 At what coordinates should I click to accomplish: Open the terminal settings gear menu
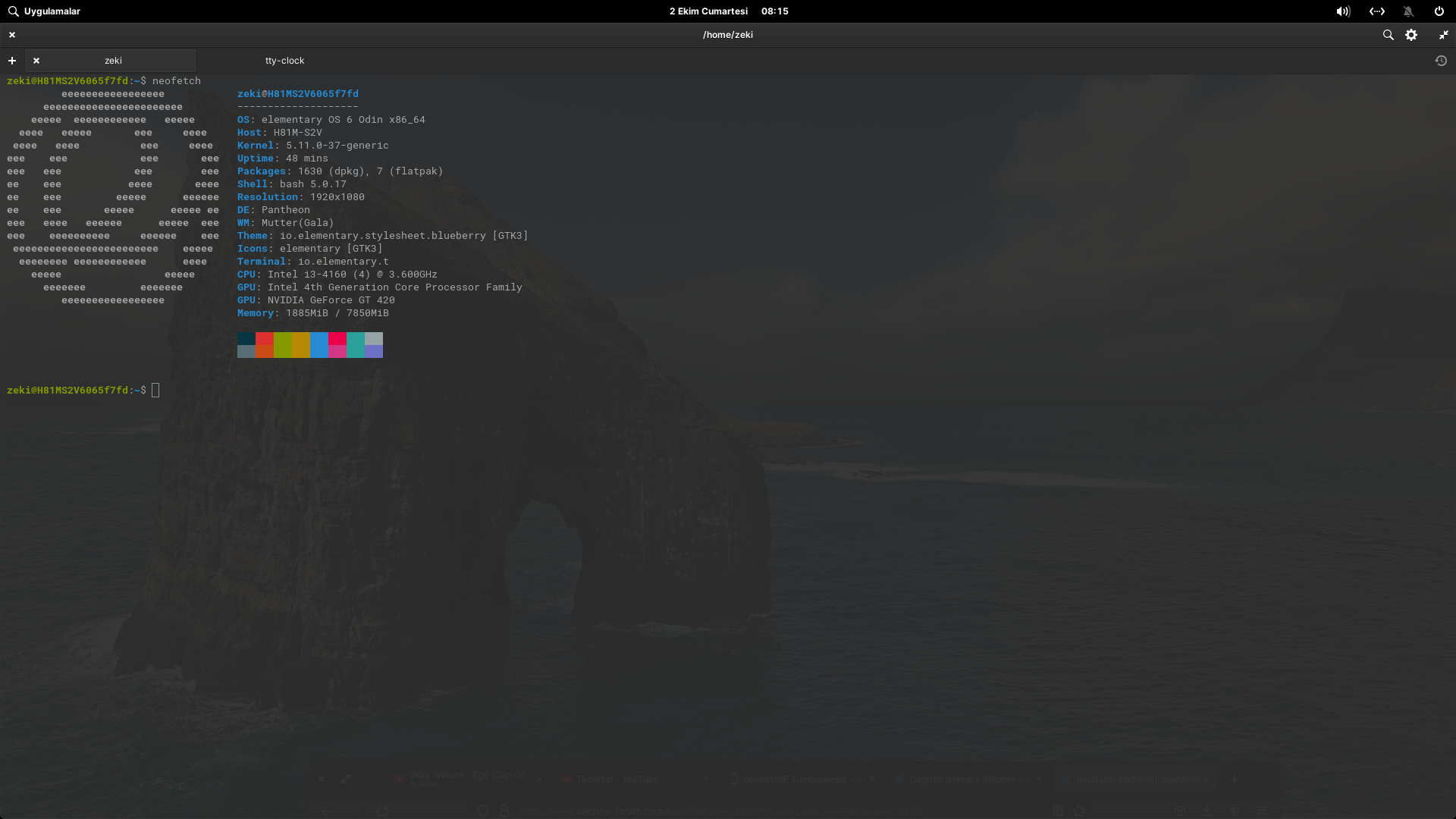(1411, 35)
